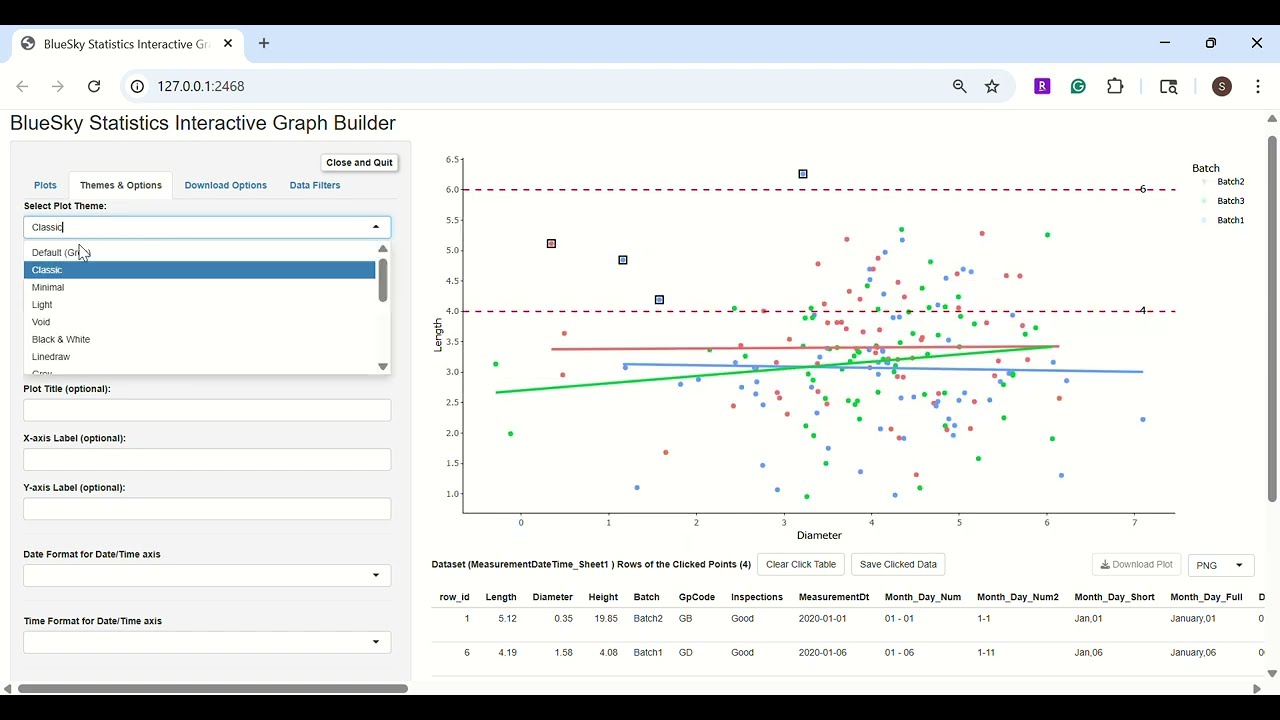The width and height of the screenshot is (1280, 720).
Task: Open Chrome three-dot menu
Action: [x=1258, y=87]
